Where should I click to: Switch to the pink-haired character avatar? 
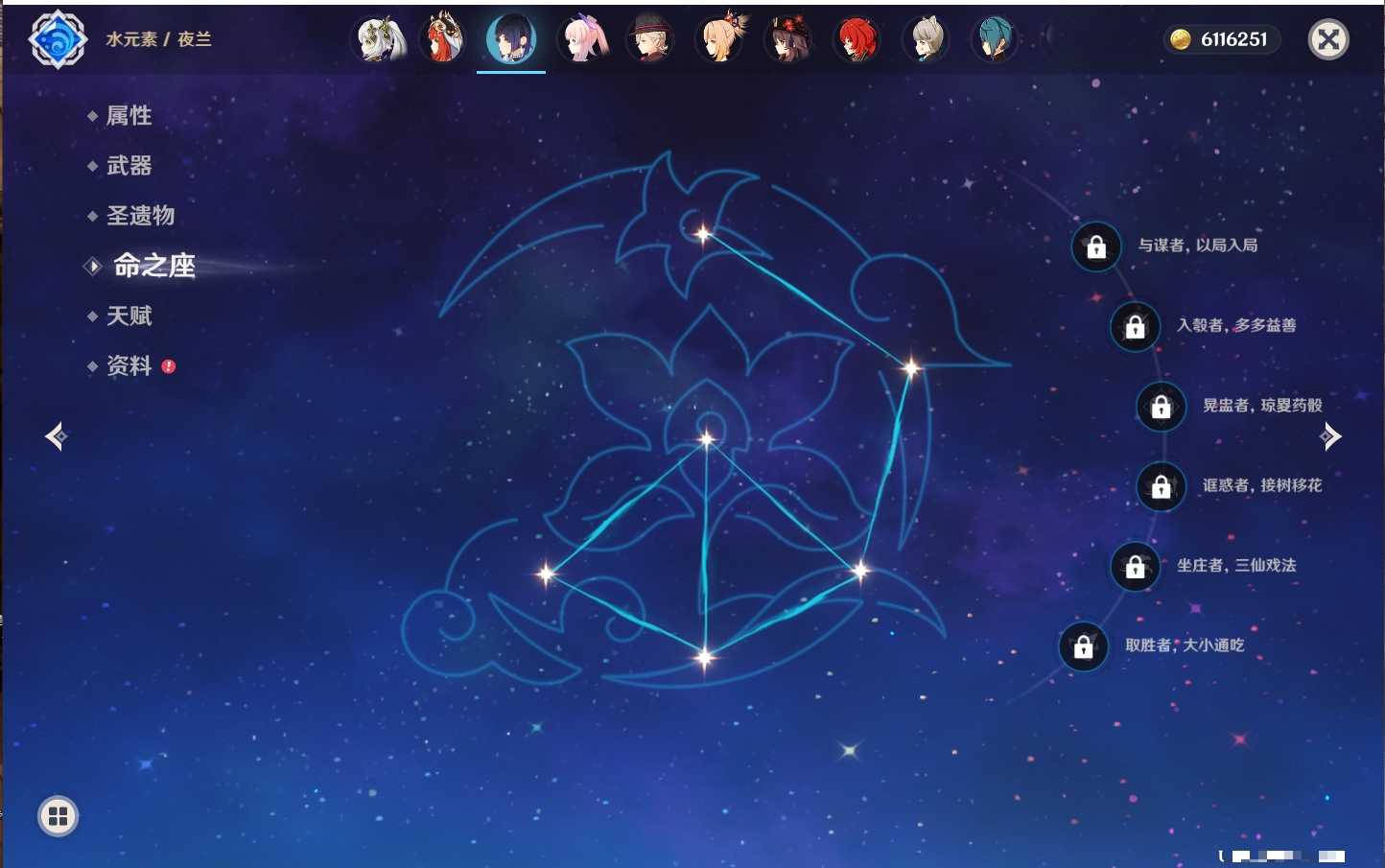pyautogui.click(x=582, y=39)
